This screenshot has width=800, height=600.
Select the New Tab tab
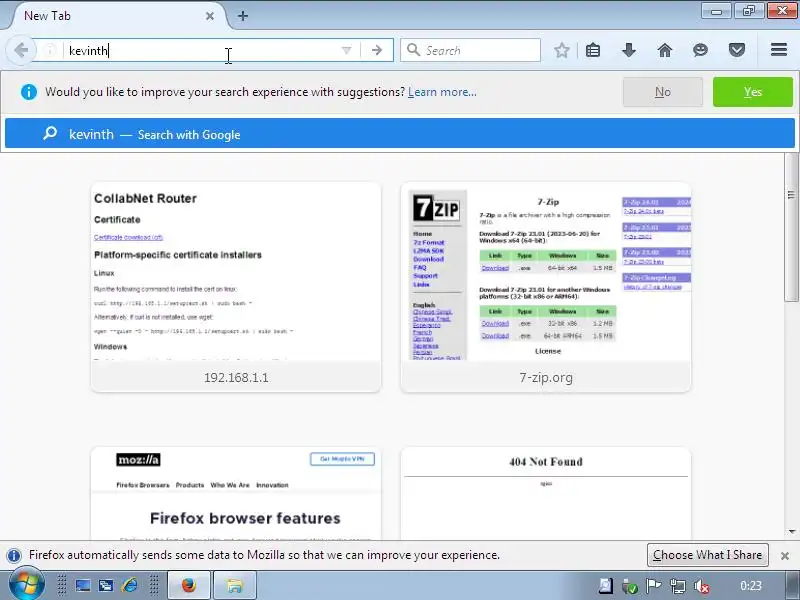click(x=117, y=16)
